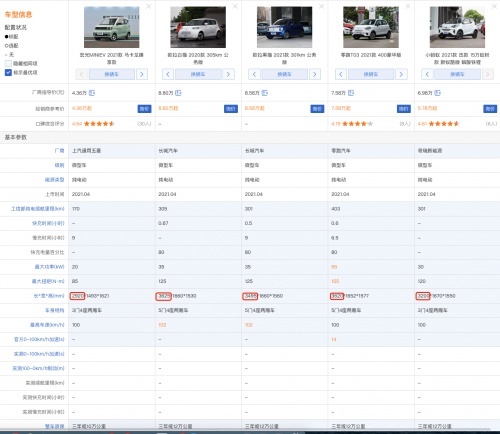Open the 级别 class row label link

pyautogui.click(x=59, y=165)
